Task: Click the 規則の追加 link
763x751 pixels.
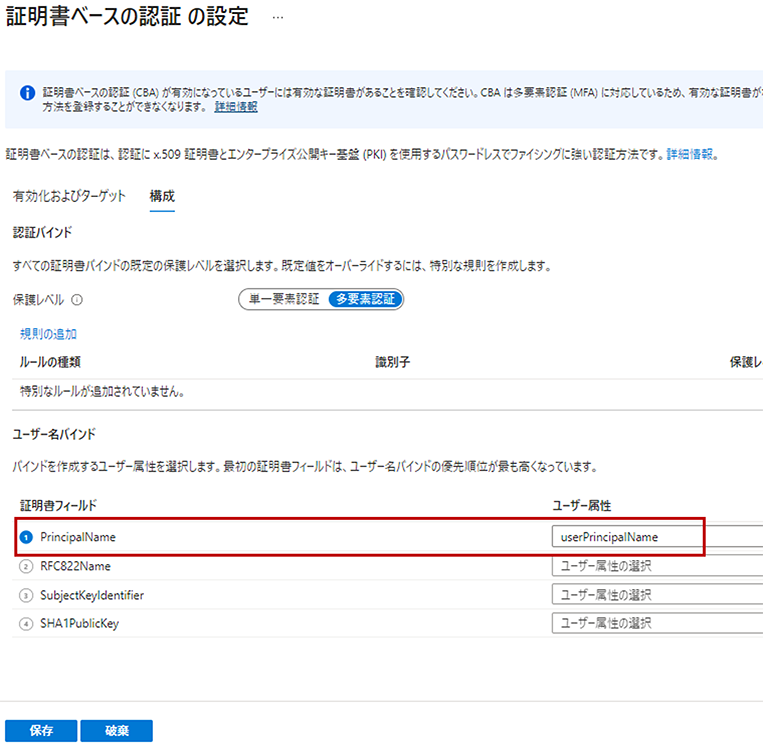Action: [48, 334]
